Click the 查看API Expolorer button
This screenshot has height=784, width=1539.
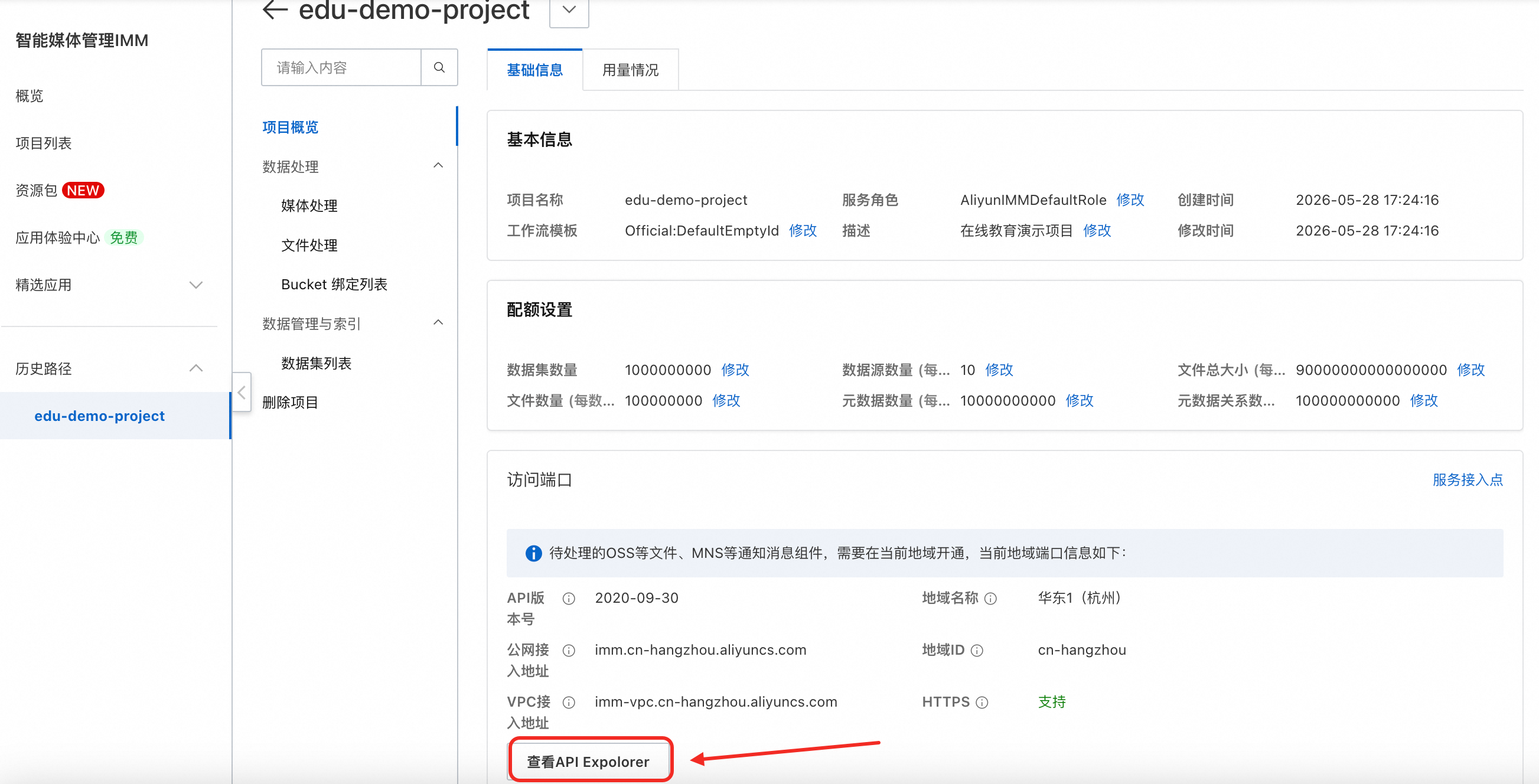pos(588,762)
